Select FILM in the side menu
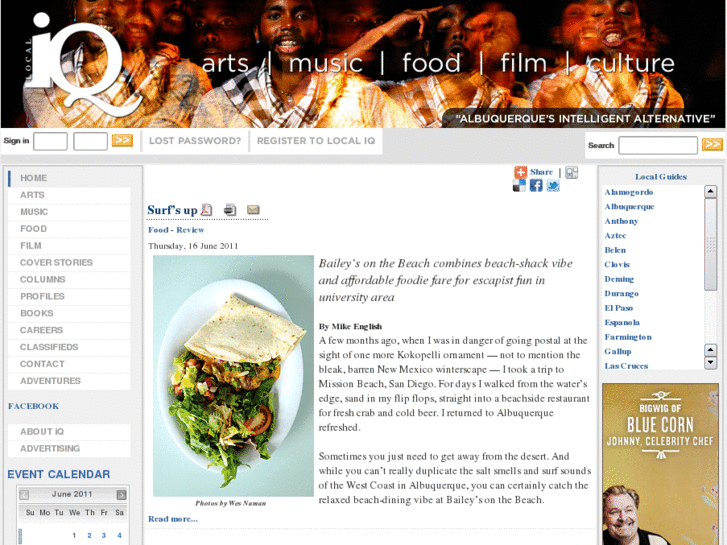The image size is (727, 545). [x=69, y=246]
